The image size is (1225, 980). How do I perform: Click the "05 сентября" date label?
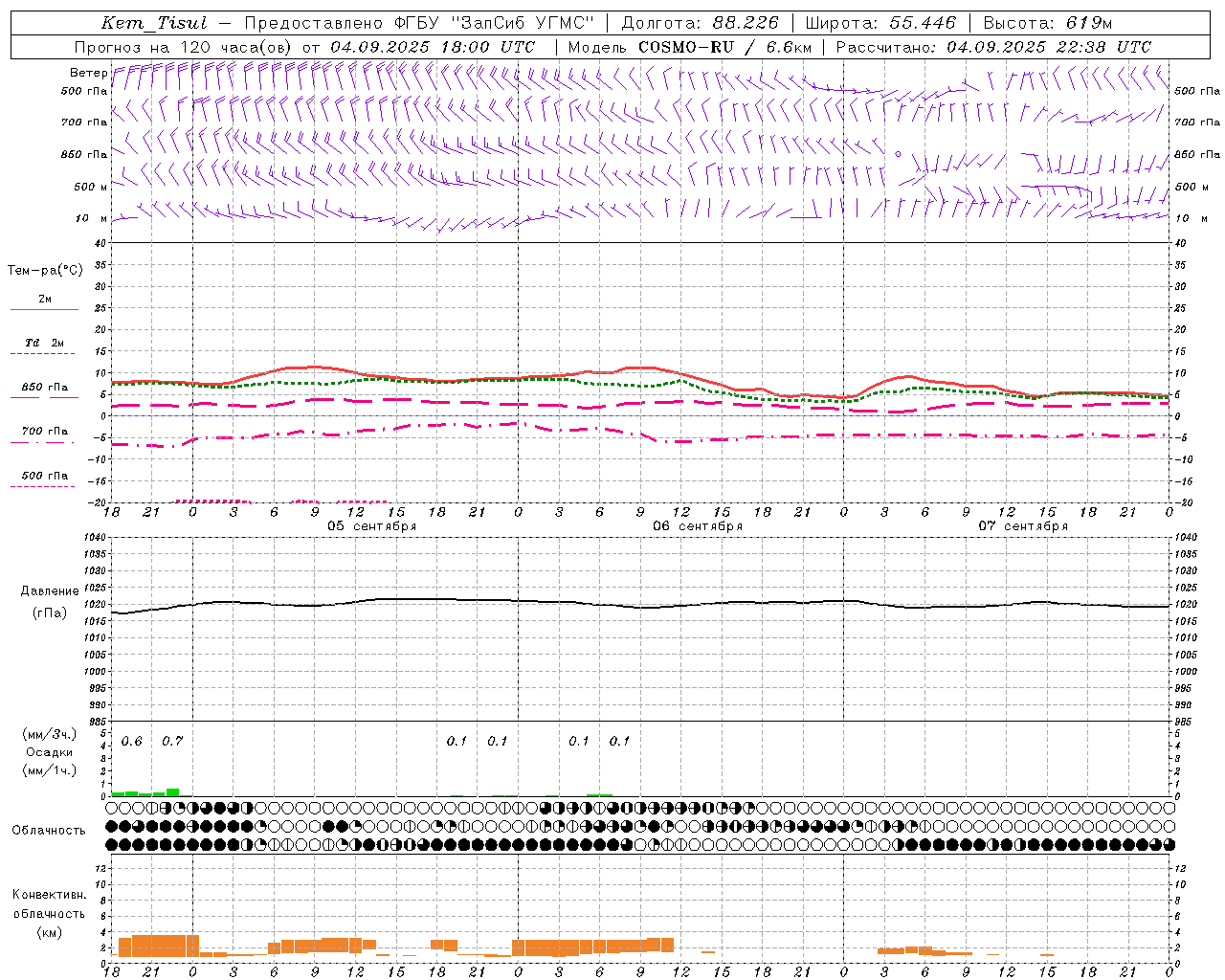click(371, 526)
